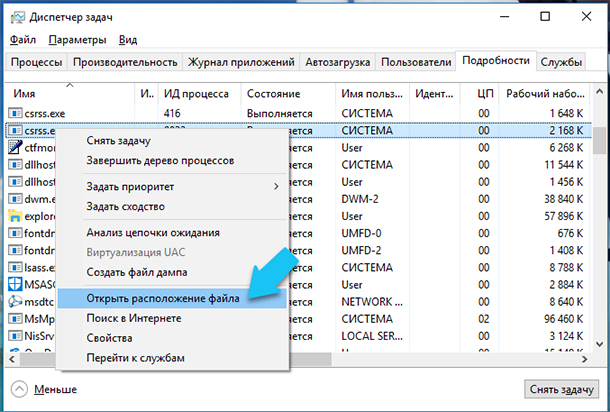Click the UMFD-0 user name cell
This screenshot has width=610, height=412.
tap(361, 233)
